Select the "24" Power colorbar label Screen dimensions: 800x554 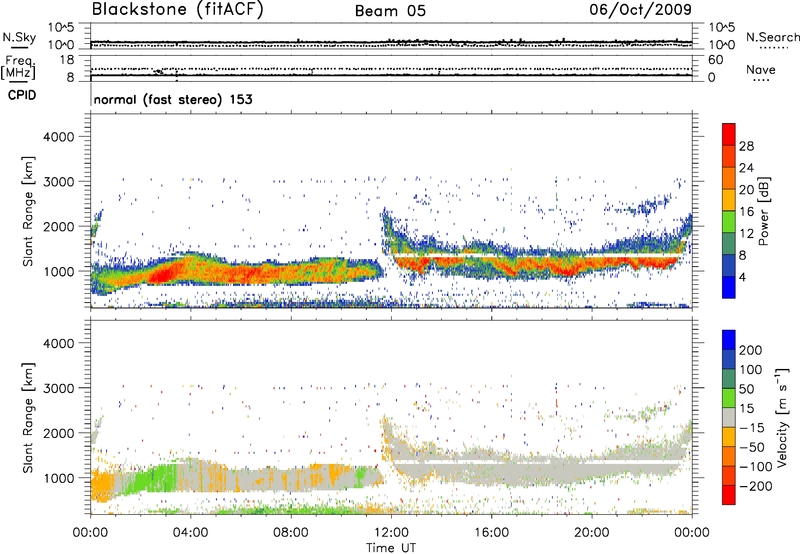coord(746,168)
